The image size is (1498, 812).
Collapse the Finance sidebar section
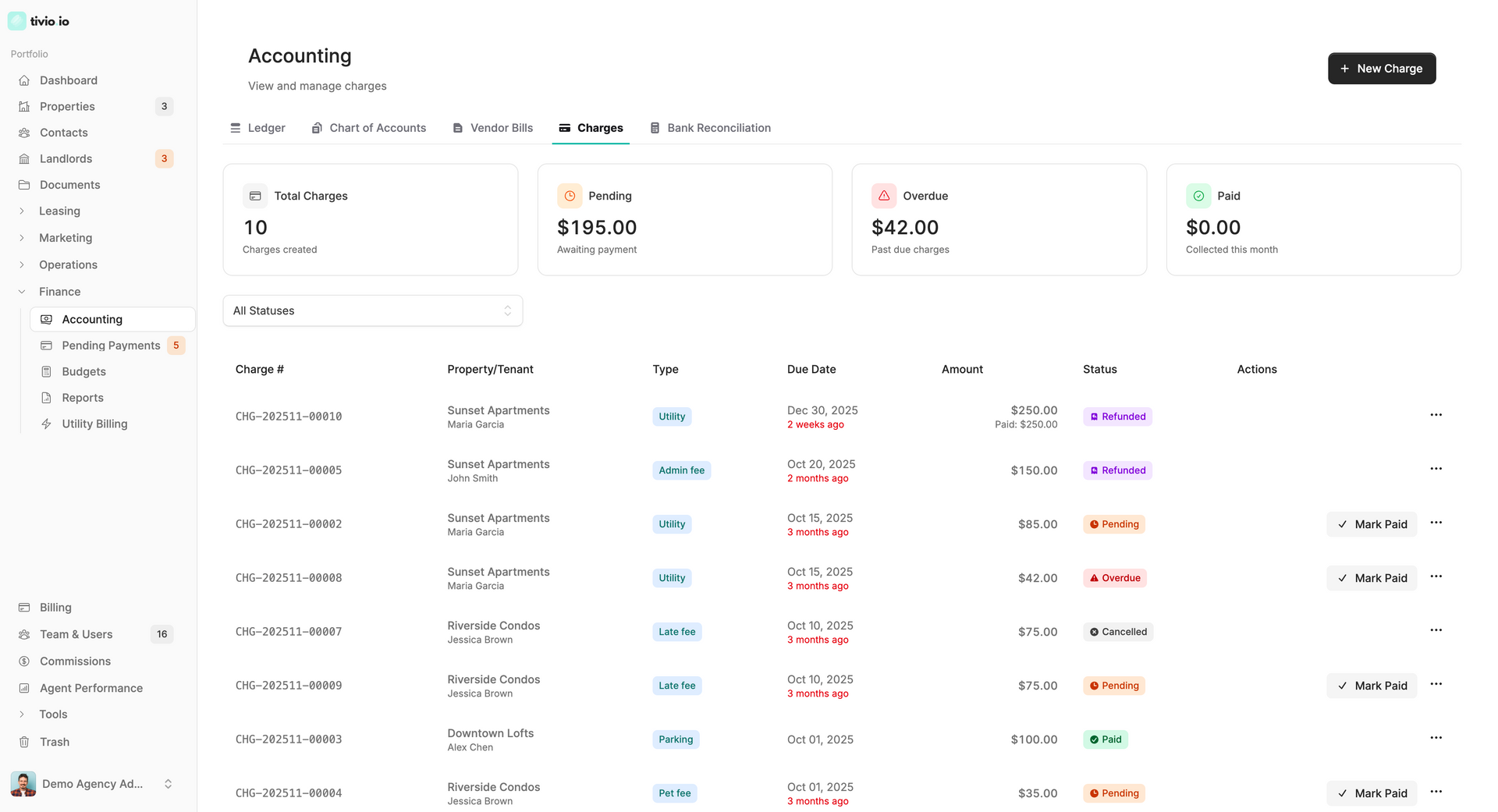coord(59,292)
